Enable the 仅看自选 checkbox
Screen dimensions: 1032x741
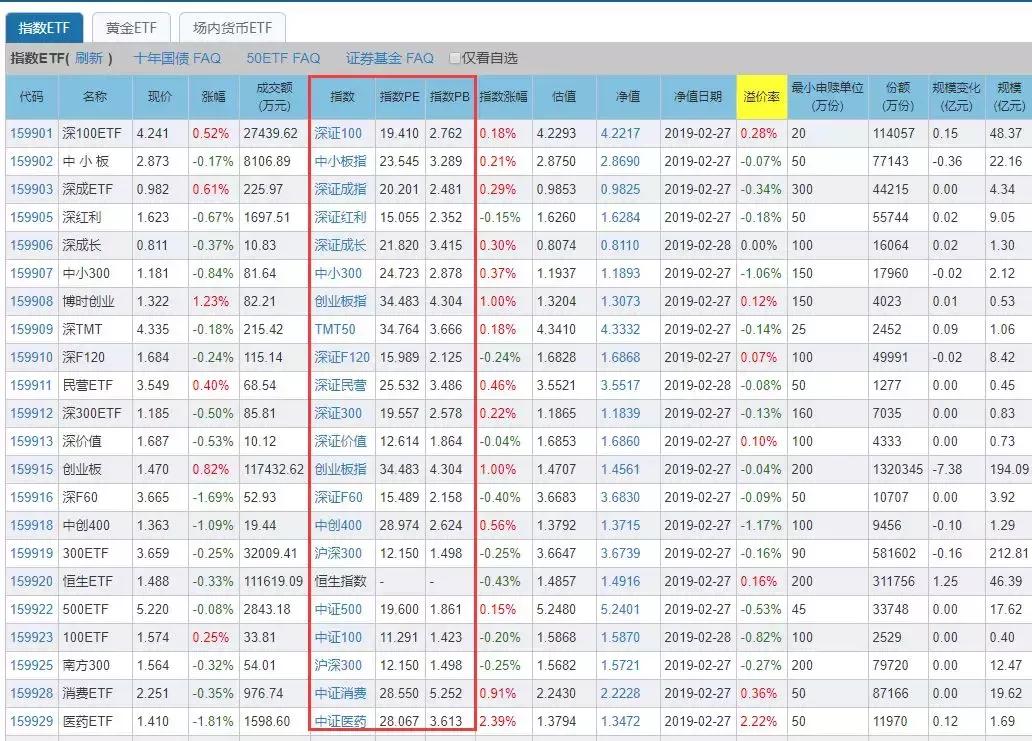point(453,58)
